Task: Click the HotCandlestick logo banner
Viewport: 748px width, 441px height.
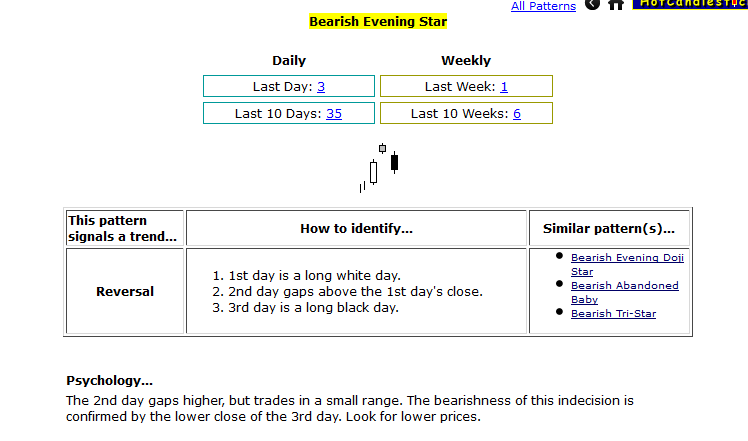Action: click(x=690, y=4)
